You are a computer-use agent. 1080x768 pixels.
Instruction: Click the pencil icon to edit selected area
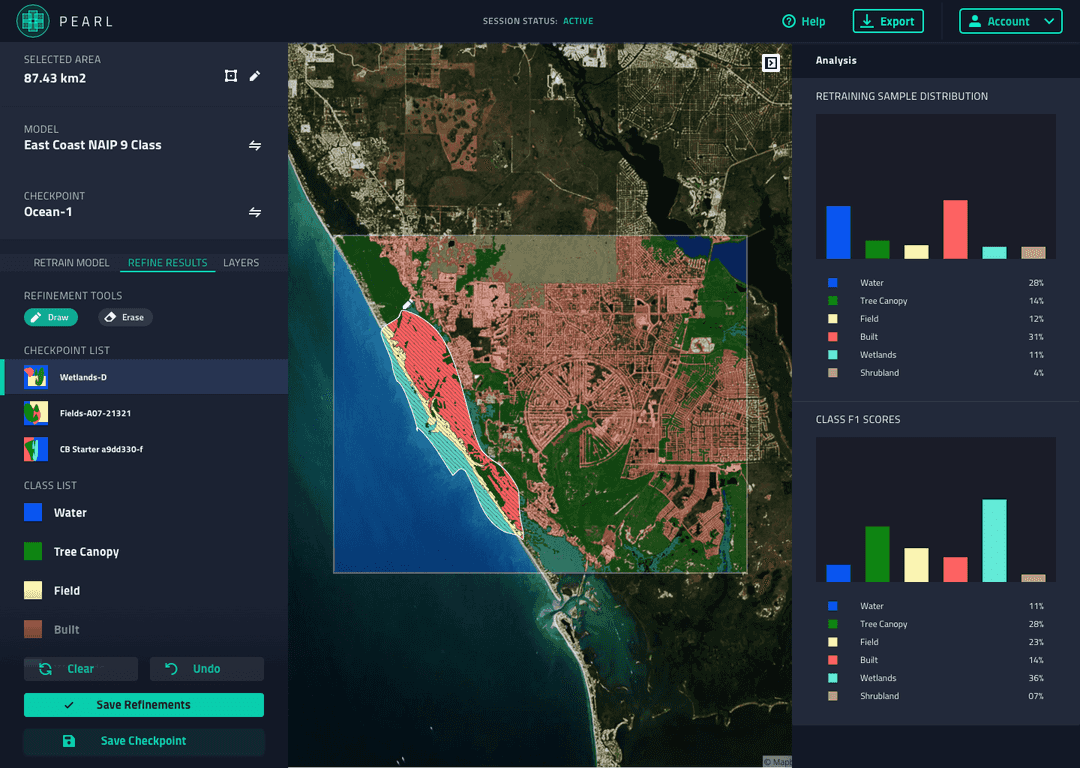(x=255, y=75)
